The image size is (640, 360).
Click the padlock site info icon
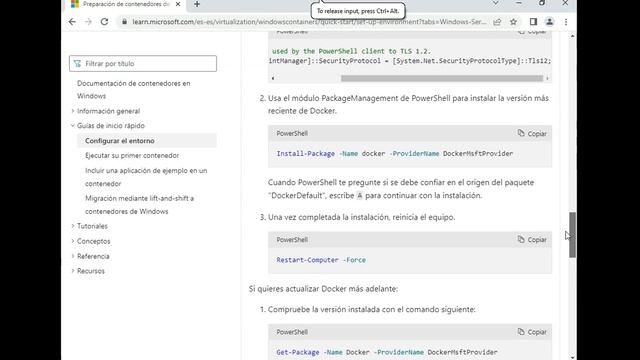(x=124, y=22)
